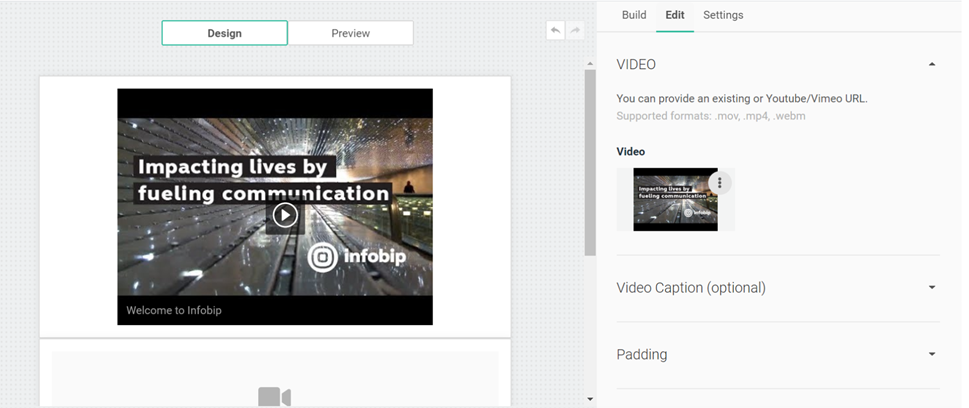Open the Build tab
This screenshot has width=969, height=408.
tap(634, 15)
